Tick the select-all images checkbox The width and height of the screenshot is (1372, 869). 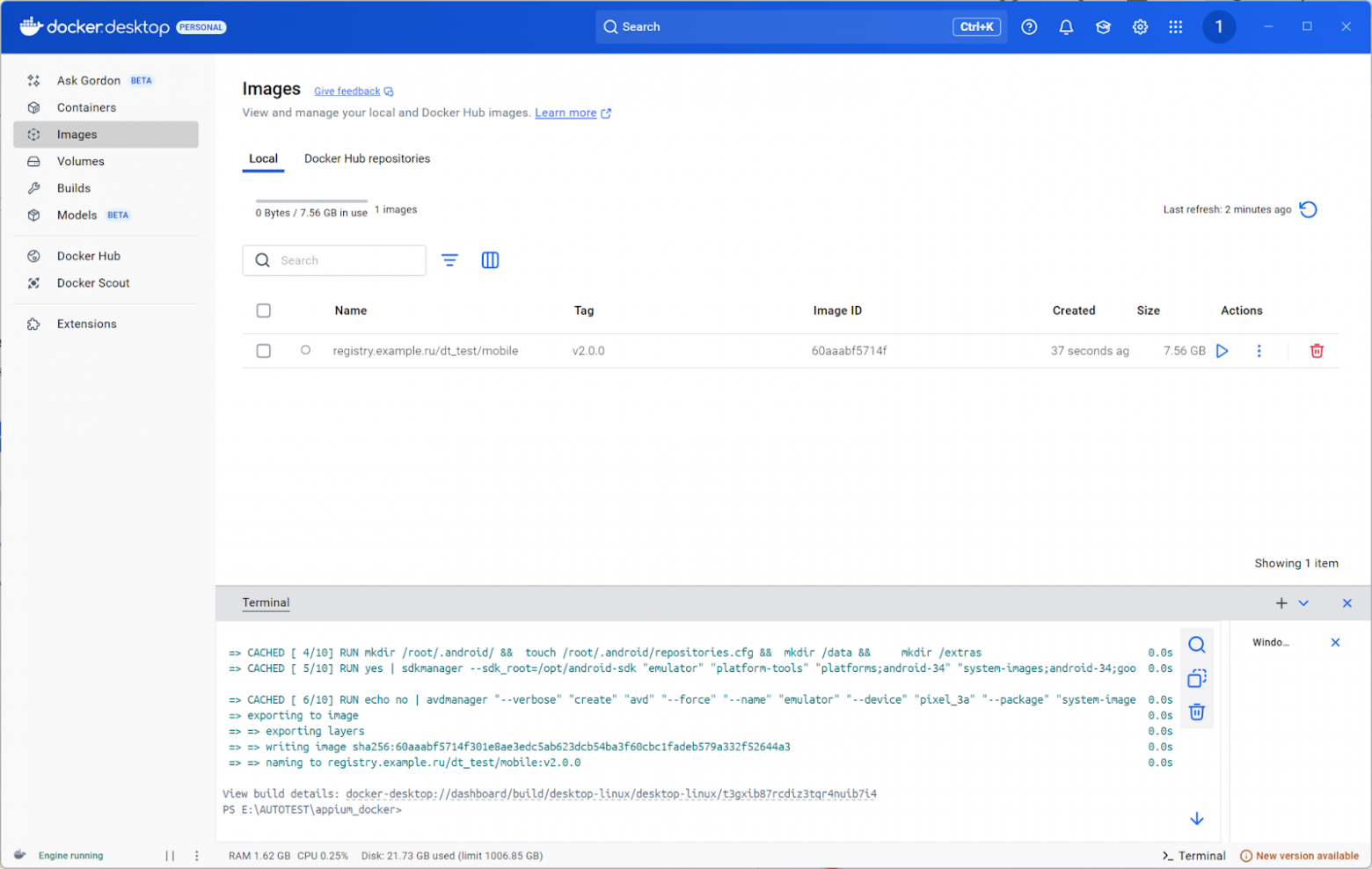pos(264,310)
